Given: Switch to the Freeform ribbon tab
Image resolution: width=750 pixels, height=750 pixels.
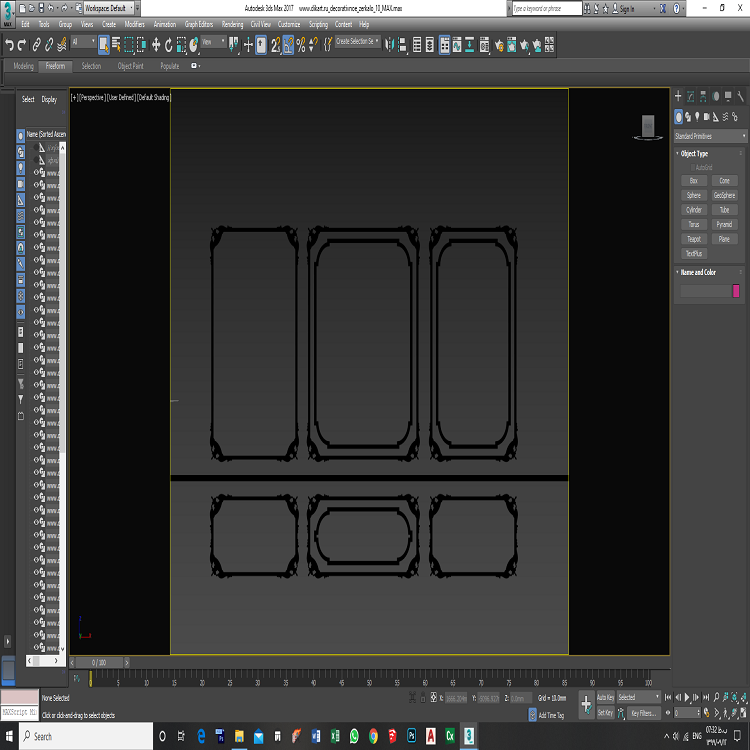Looking at the screenshot, I should point(55,66).
